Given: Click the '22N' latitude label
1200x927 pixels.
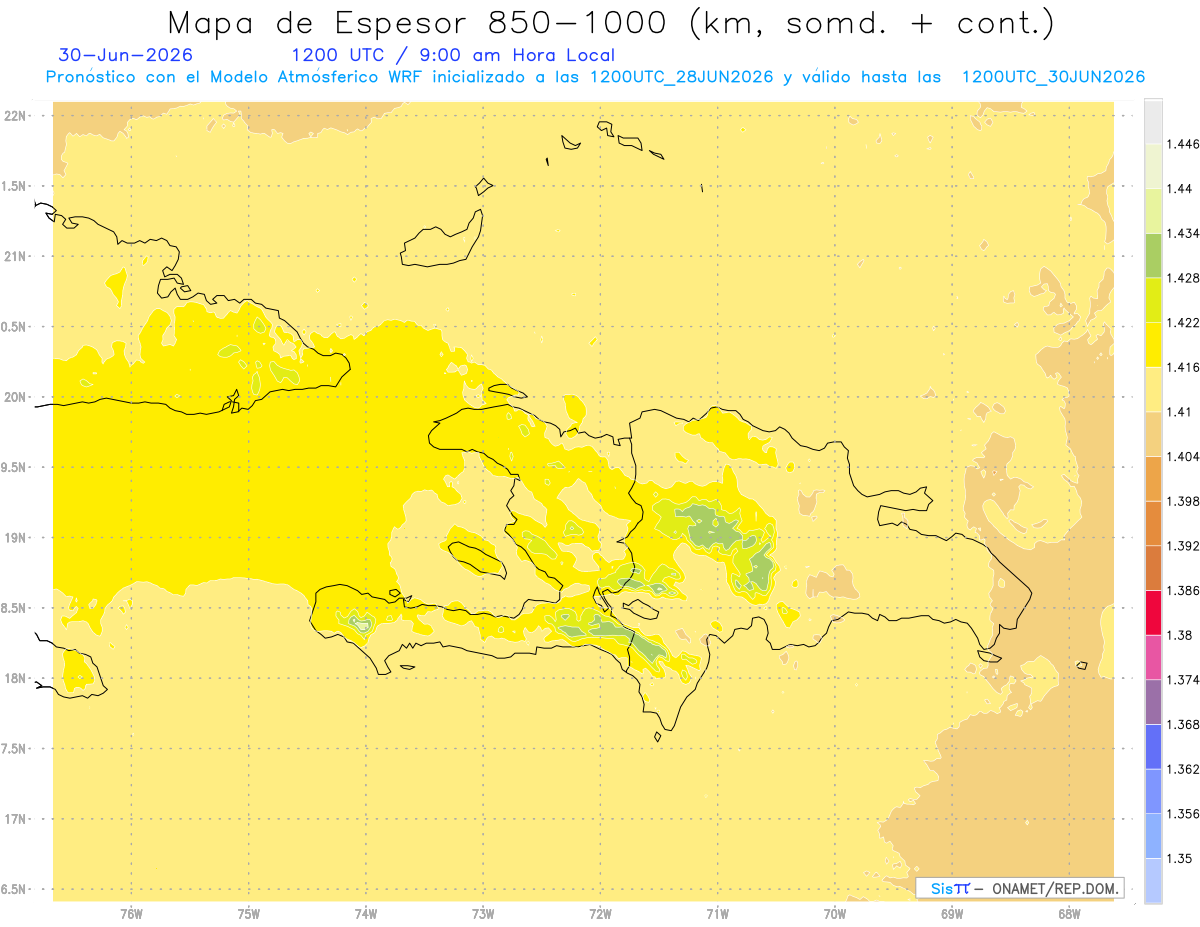Looking at the screenshot, I should click(16, 116).
